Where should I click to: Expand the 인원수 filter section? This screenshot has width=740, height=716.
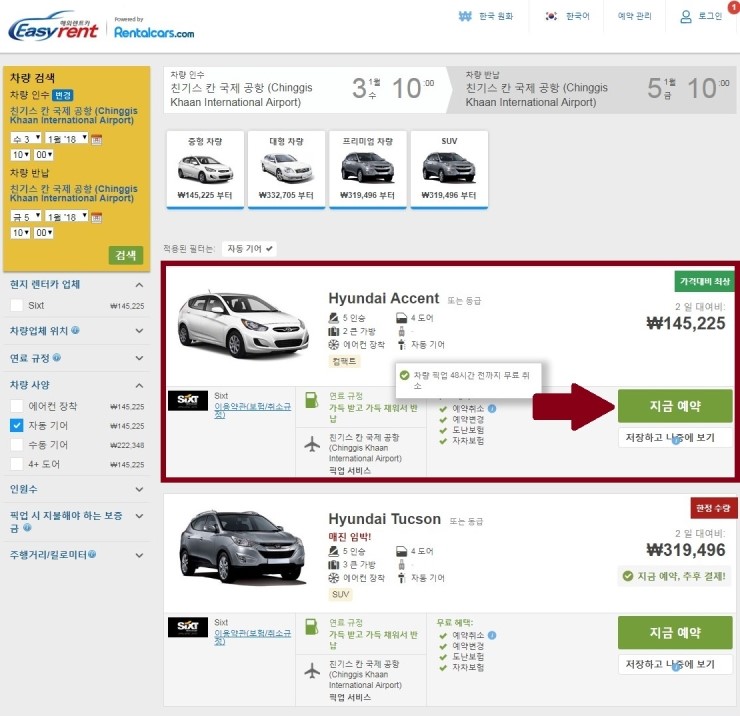click(139, 489)
